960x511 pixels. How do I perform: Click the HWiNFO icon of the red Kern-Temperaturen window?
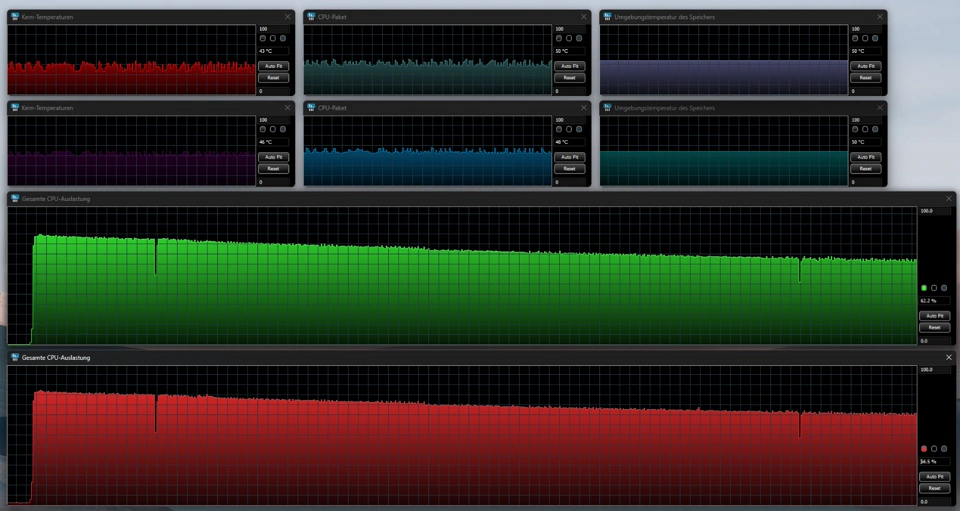point(15,17)
